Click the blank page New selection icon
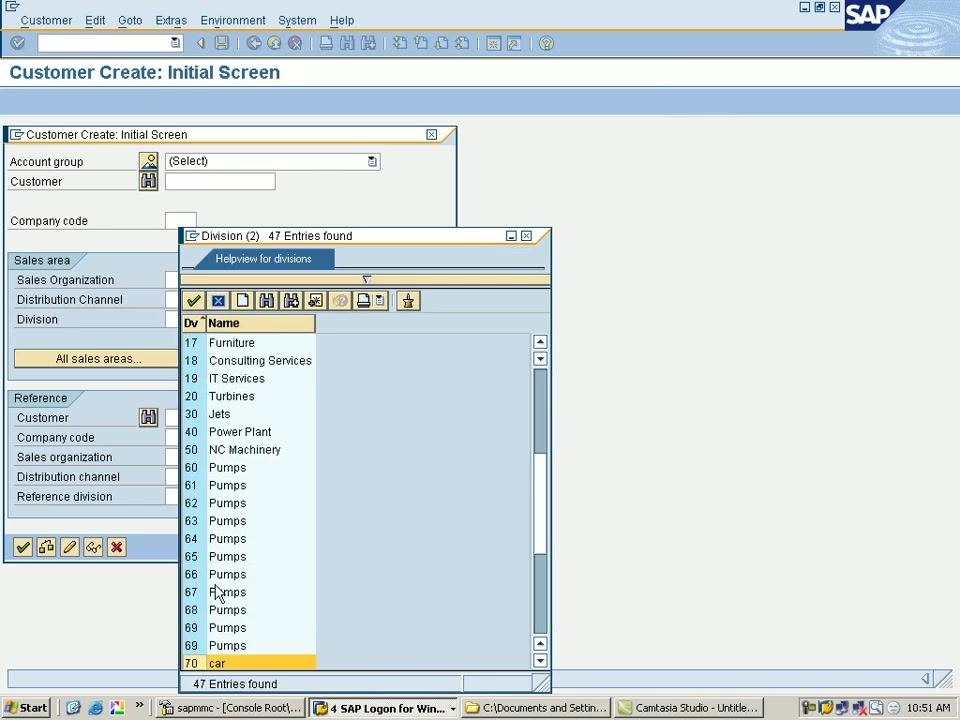 pyautogui.click(x=242, y=301)
